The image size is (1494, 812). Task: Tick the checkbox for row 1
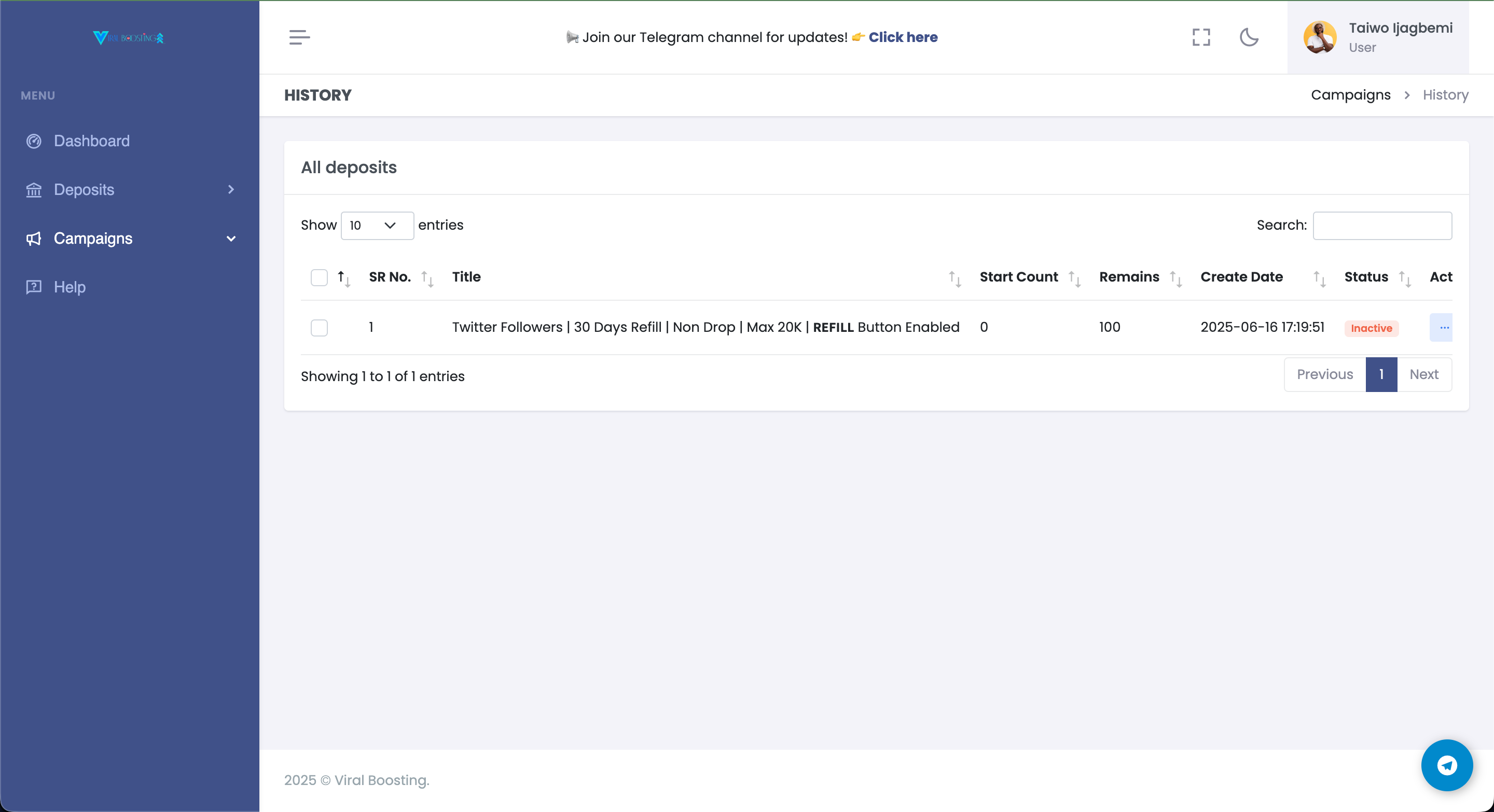(319, 328)
